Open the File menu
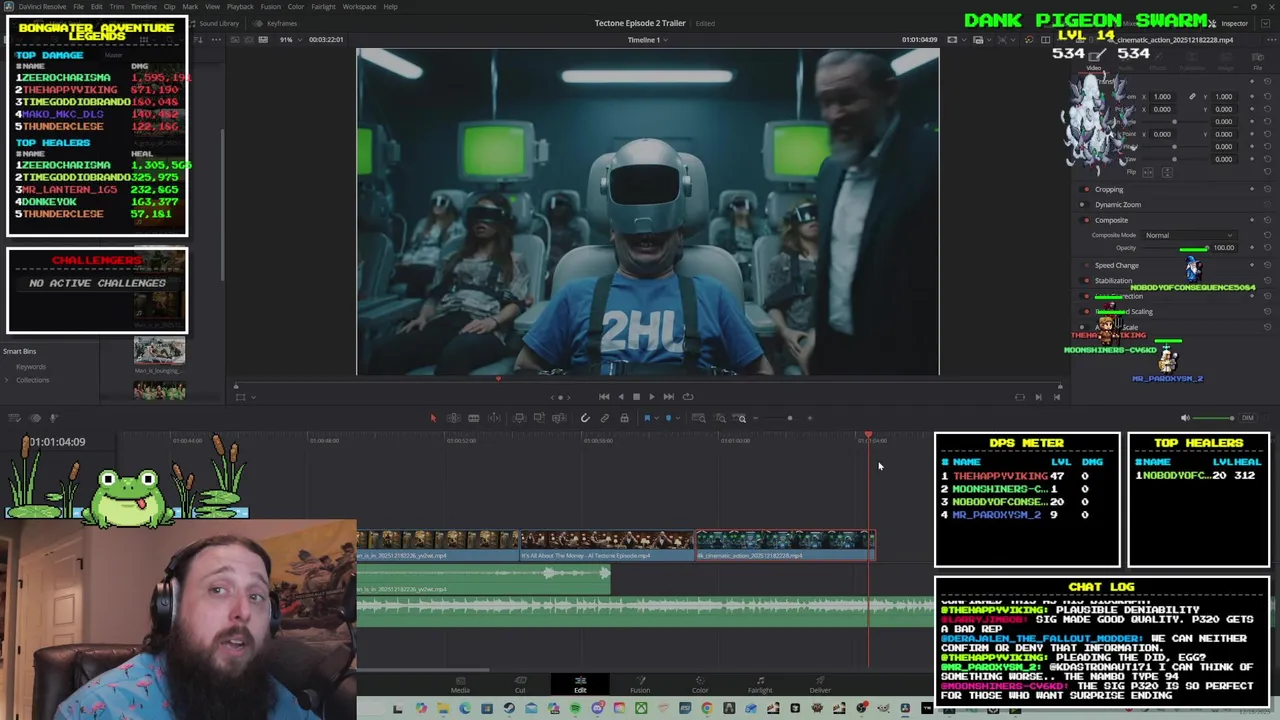This screenshot has height=720, width=1280. point(78,7)
